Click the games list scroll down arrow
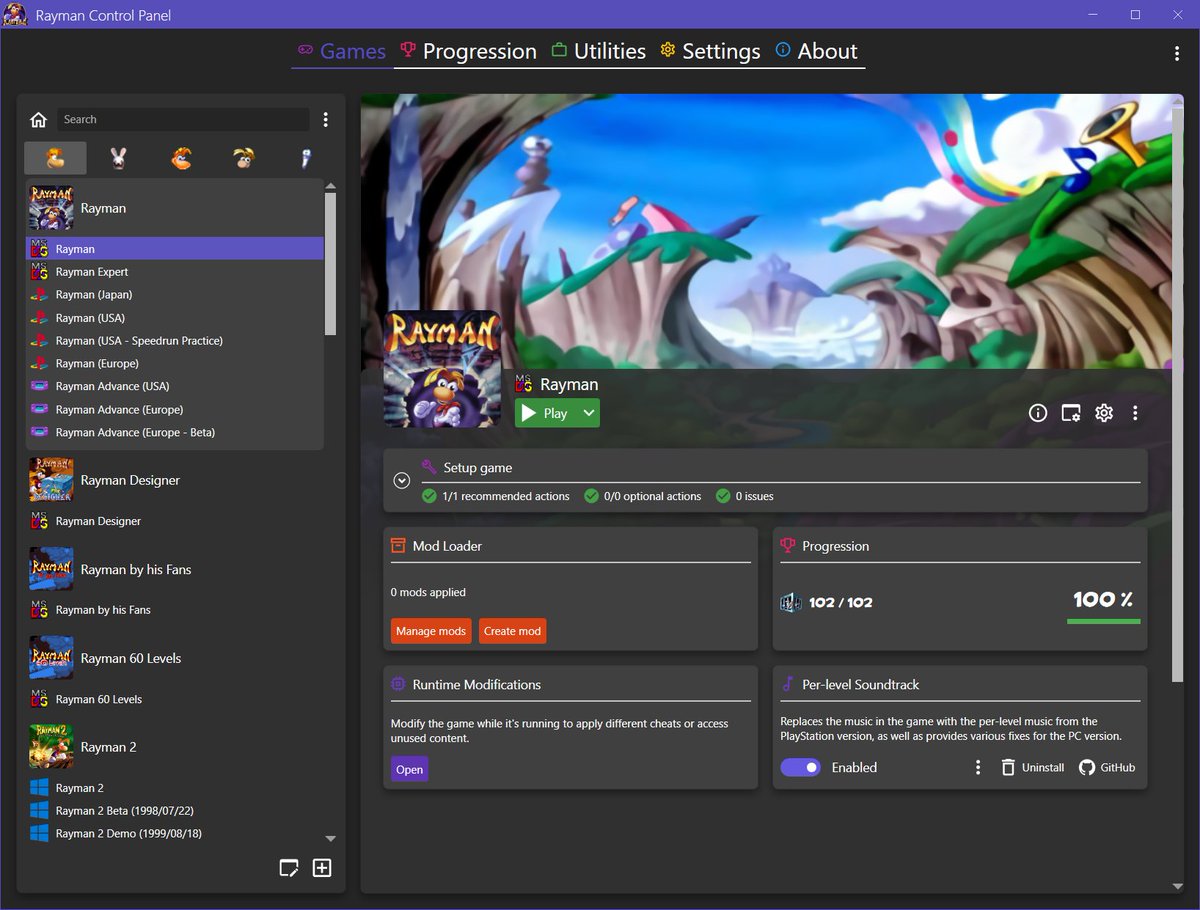This screenshot has height=910, width=1200. pyautogui.click(x=331, y=839)
